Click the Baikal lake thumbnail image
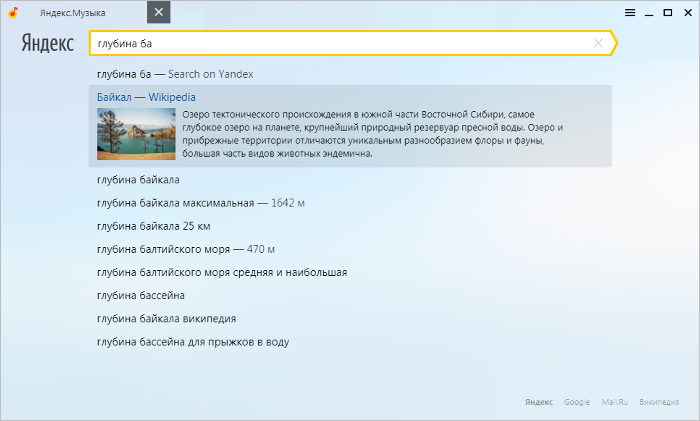The image size is (700, 421). pos(136,134)
